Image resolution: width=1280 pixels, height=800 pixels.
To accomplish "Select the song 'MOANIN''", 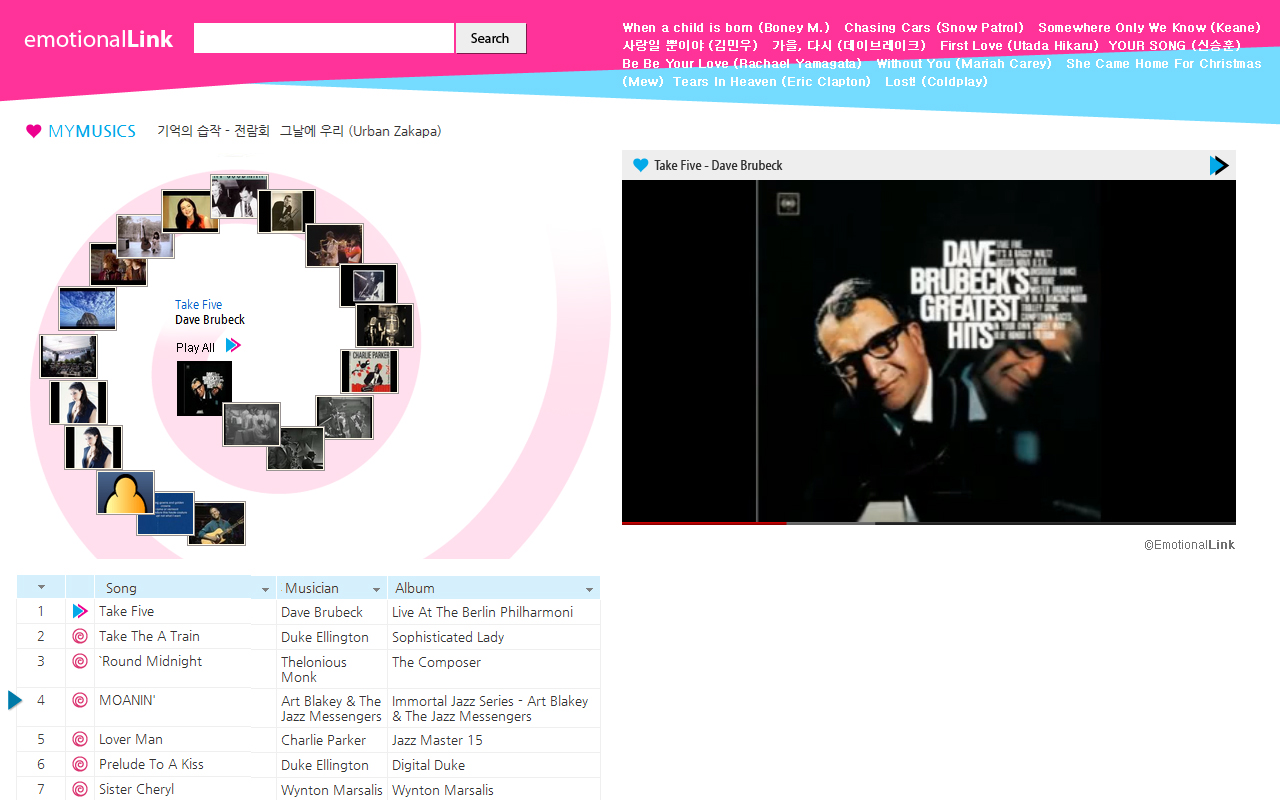I will (127, 700).
